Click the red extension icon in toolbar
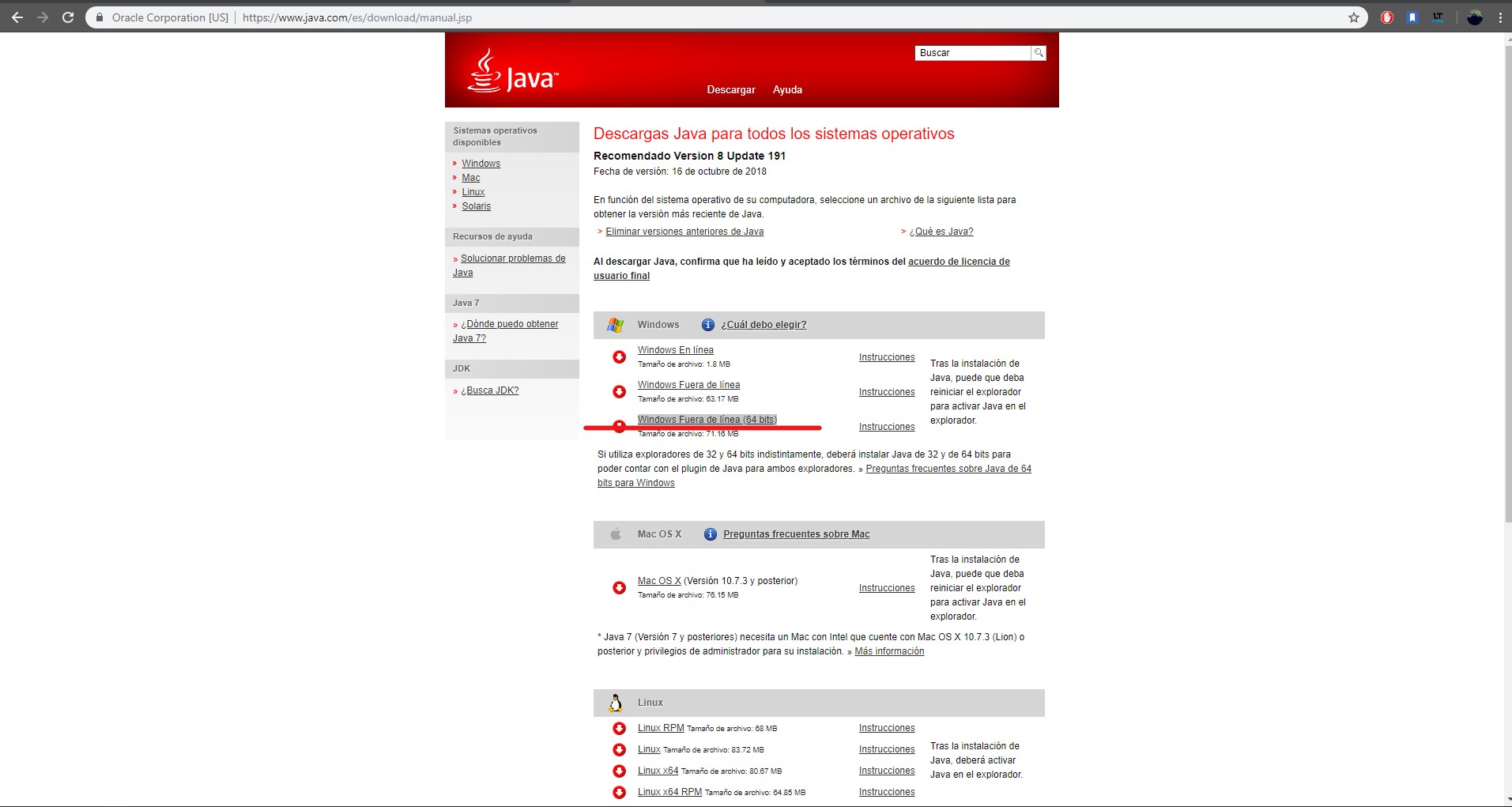The height and width of the screenshot is (807, 1512). (1387, 17)
